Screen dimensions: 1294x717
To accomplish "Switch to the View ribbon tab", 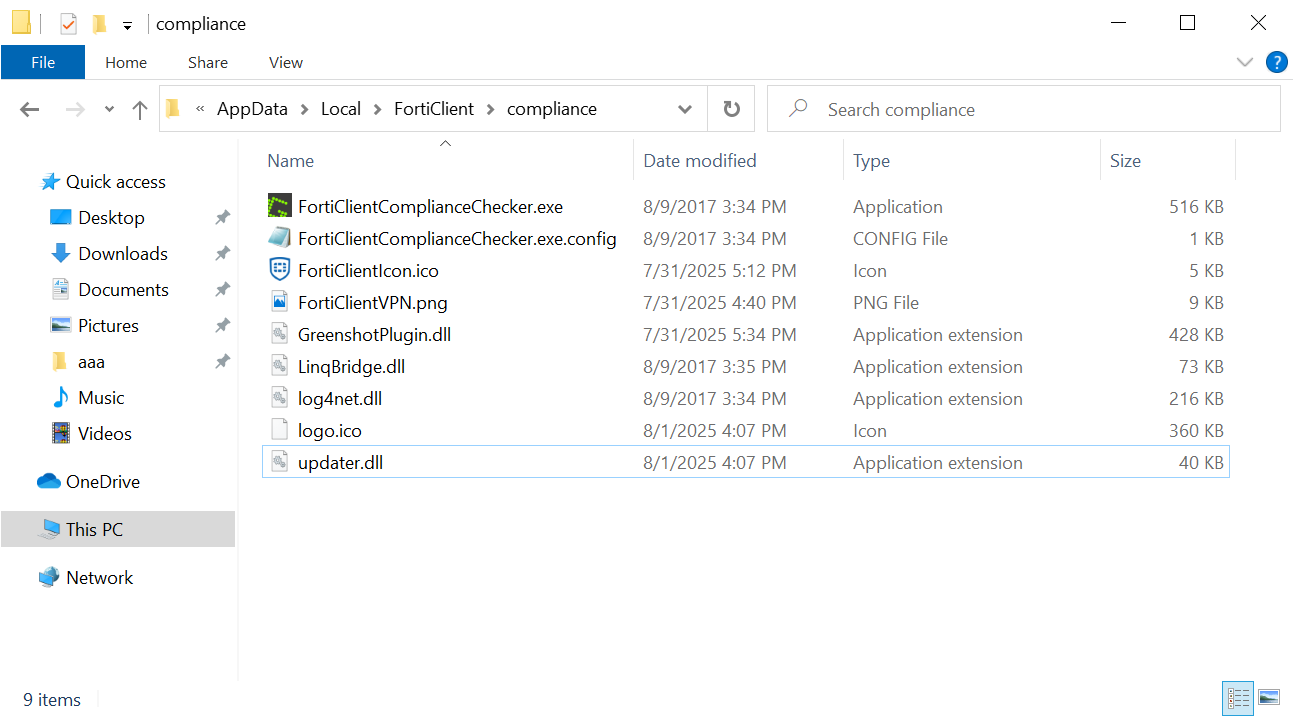I will tap(285, 62).
